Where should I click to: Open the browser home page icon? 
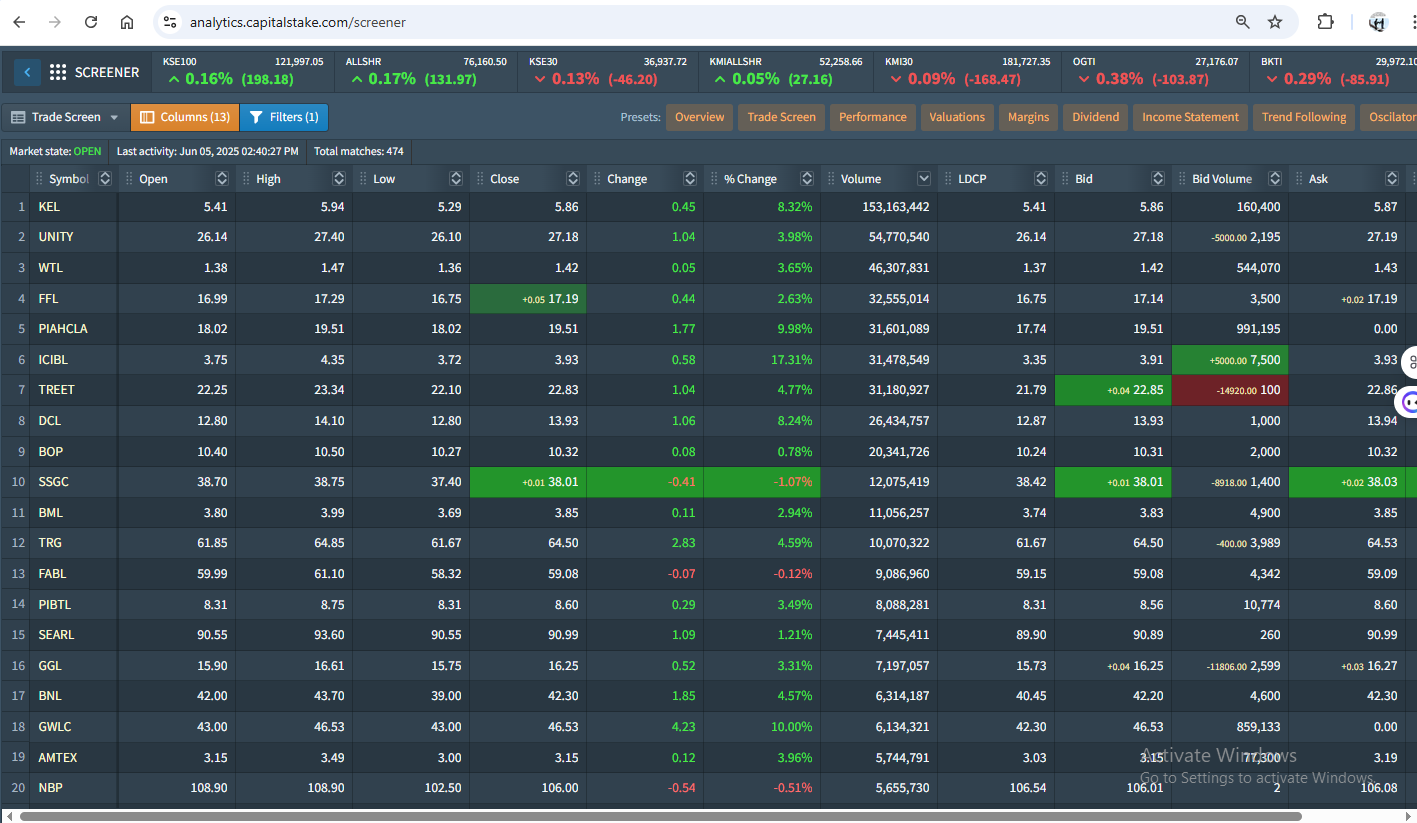127,21
